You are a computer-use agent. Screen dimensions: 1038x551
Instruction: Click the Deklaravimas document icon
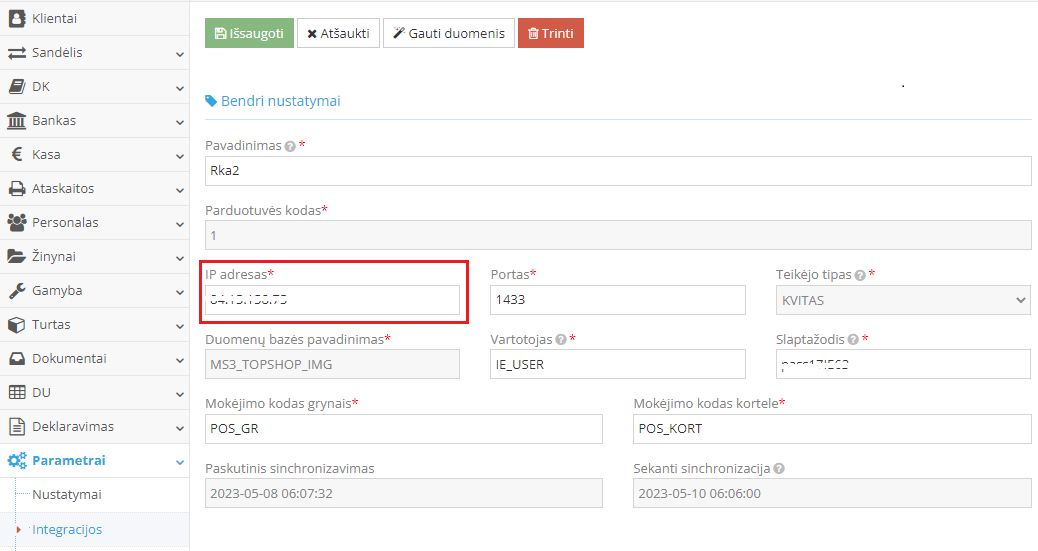click(17, 426)
